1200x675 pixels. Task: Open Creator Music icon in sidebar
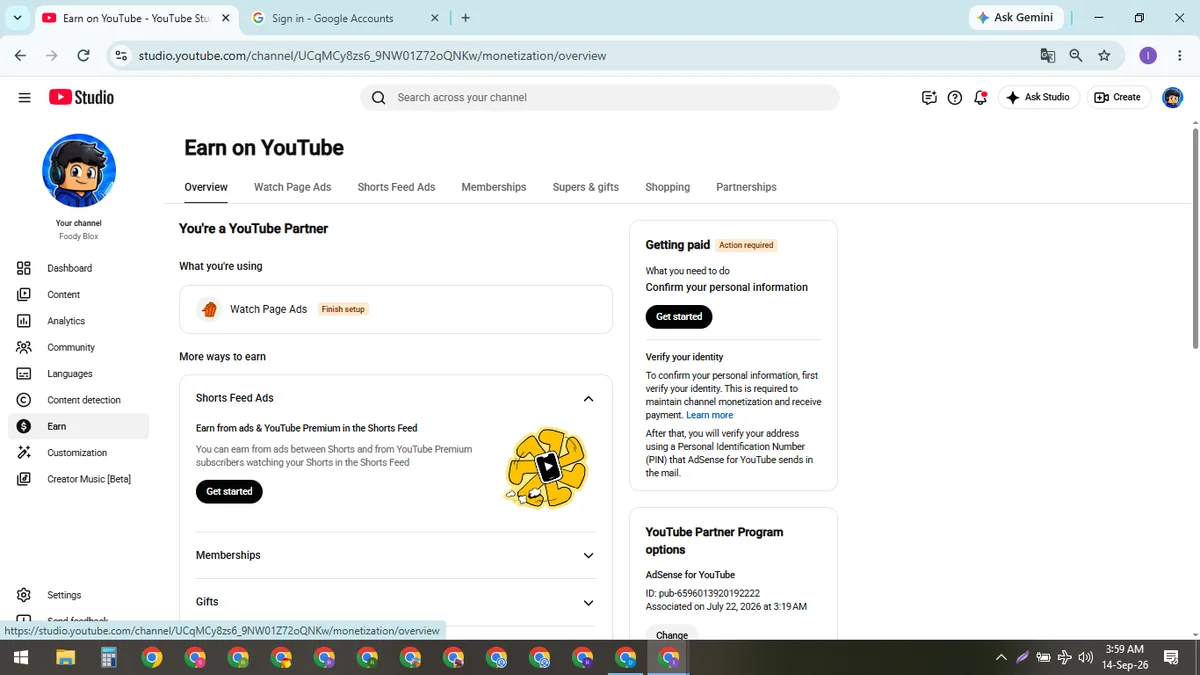[24, 479]
